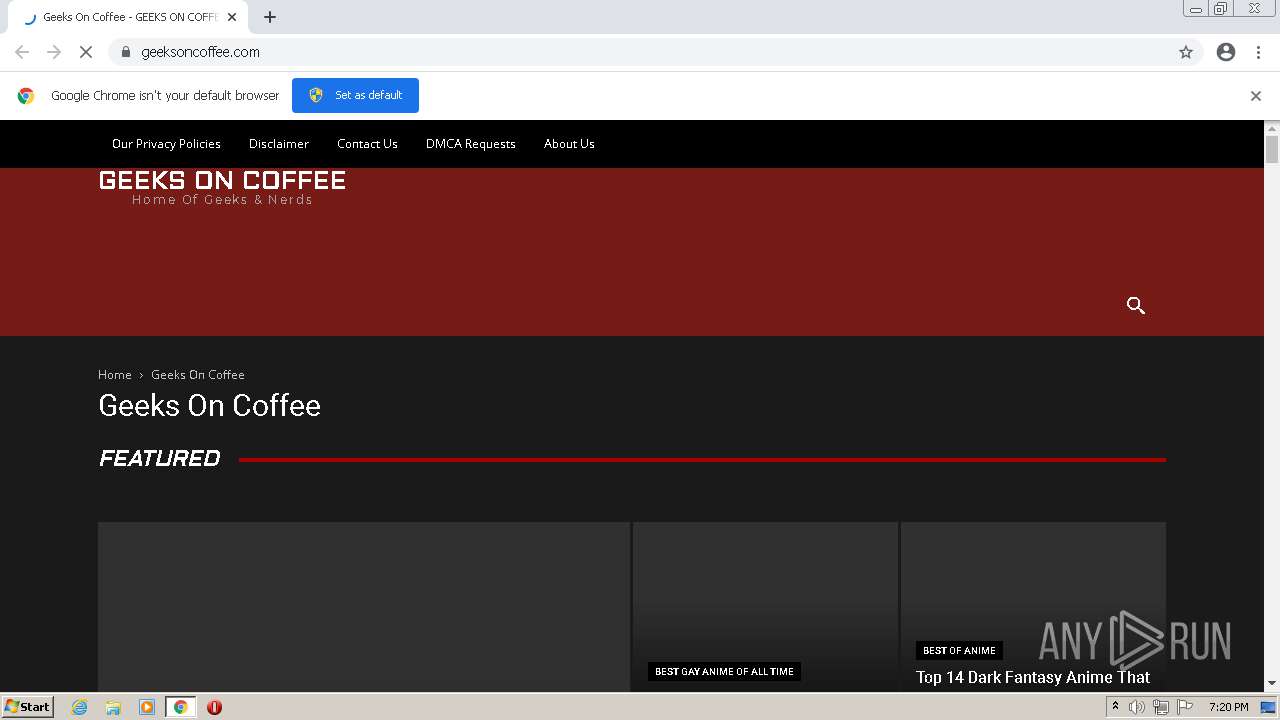This screenshot has height=720, width=1280.
Task: Open a new tab with the plus button
Action: click(270, 17)
